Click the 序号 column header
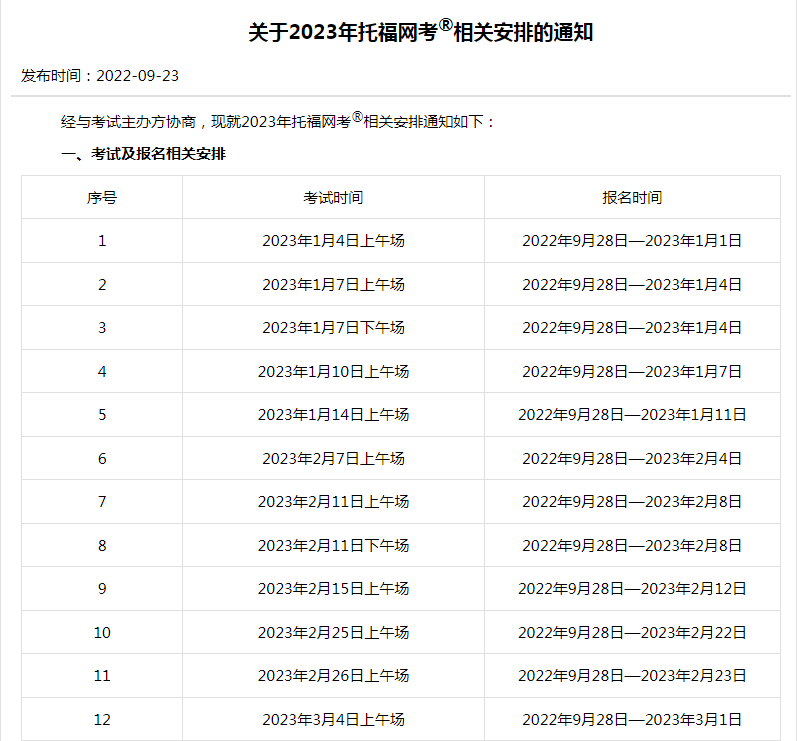The height and width of the screenshot is (741, 797). point(102,198)
